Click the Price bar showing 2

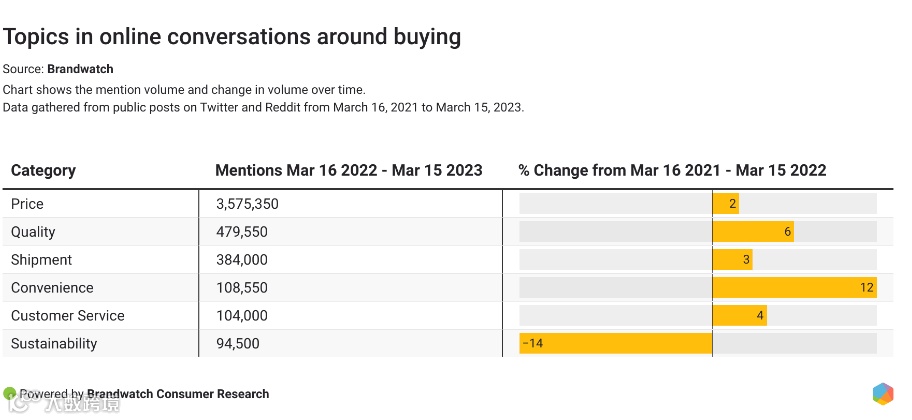[726, 204]
